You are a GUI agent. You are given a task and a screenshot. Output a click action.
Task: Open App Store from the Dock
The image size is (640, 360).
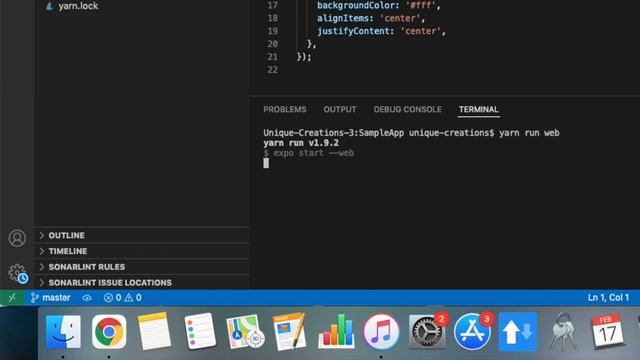(473, 331)
